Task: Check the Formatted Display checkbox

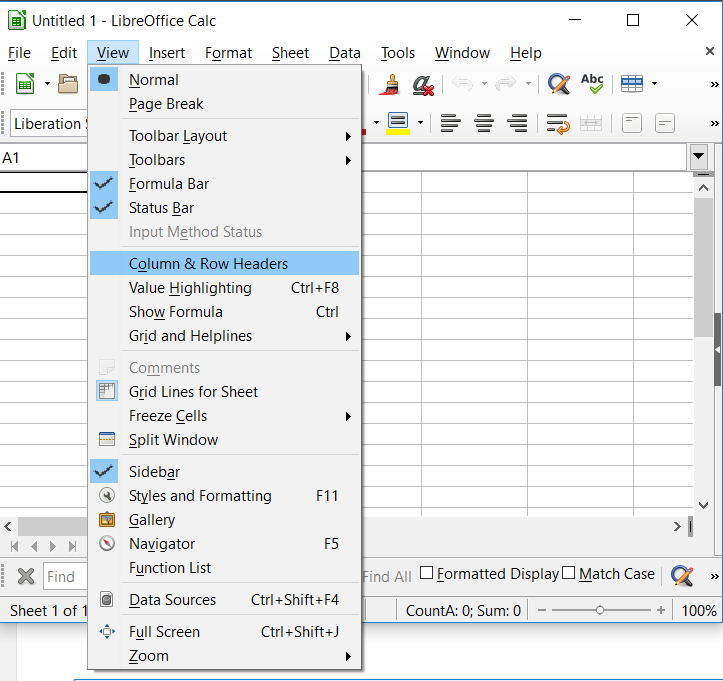Action: (x=427, y=573)
